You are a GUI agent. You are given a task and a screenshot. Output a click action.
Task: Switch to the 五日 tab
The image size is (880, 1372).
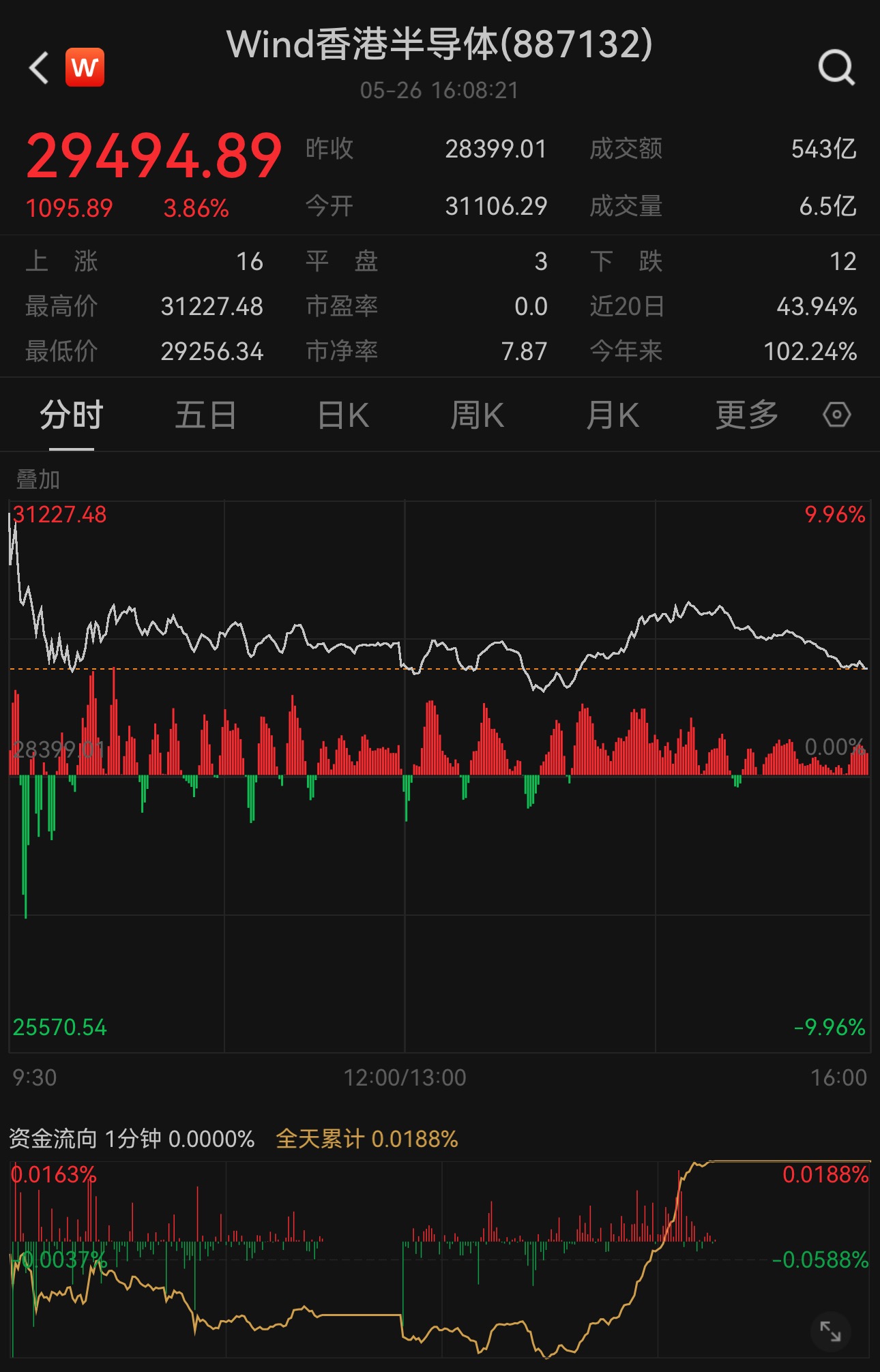(x=206, y=415)
